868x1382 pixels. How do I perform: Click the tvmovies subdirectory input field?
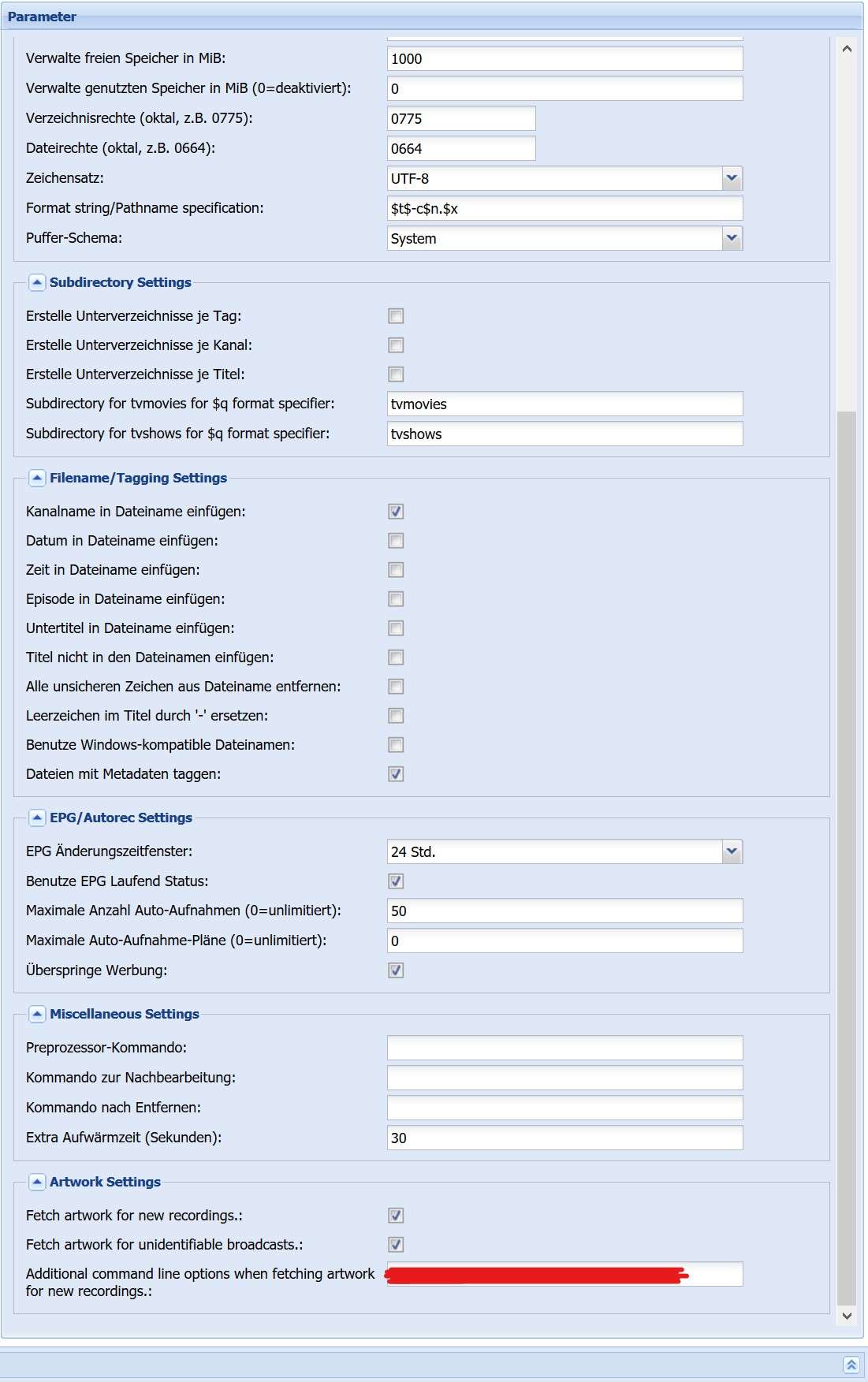click(564, 404)
